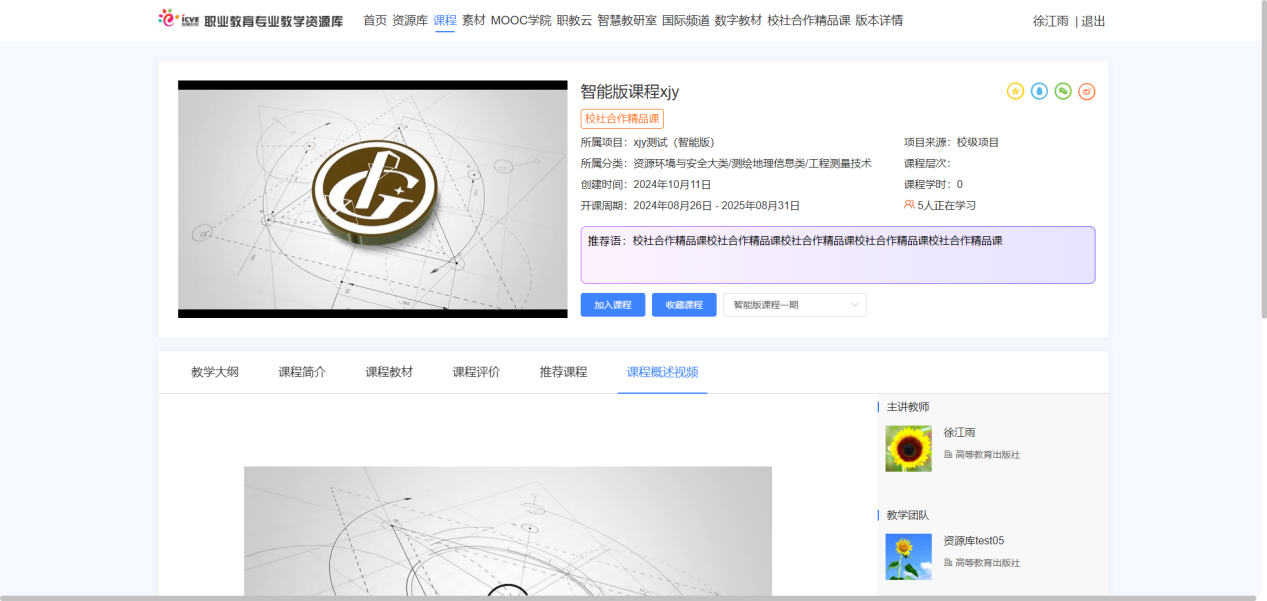
Task: Click the 加入课程 button
Action: click(x=613, y=305)
